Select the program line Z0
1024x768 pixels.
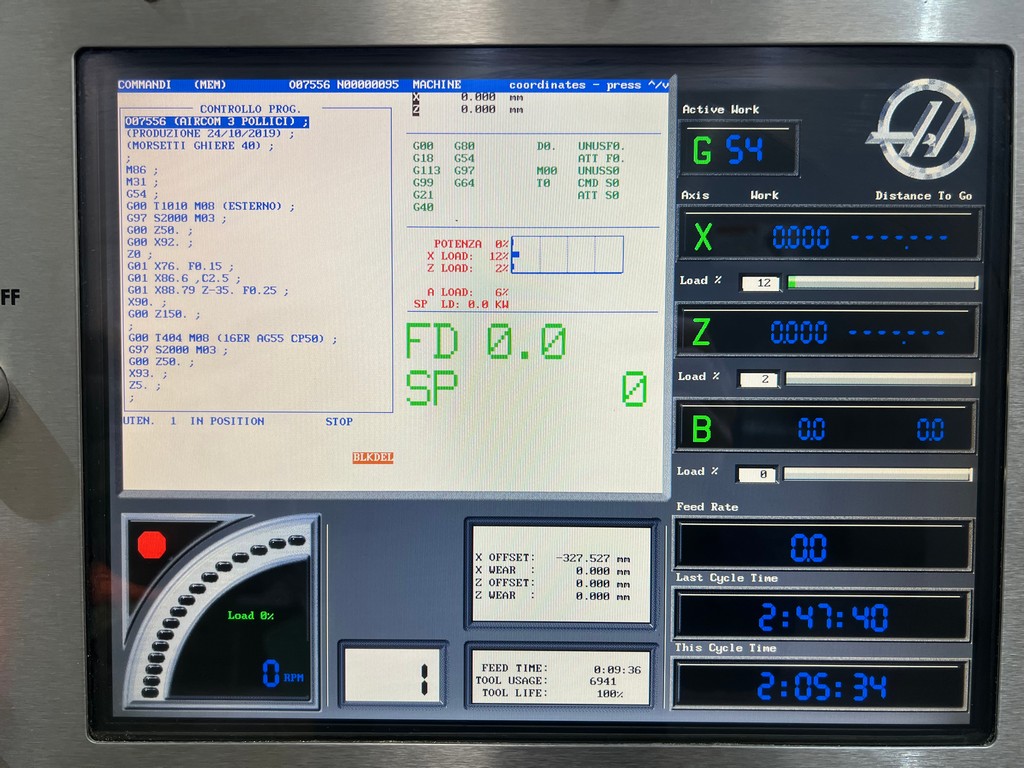[x=139, y=254]
